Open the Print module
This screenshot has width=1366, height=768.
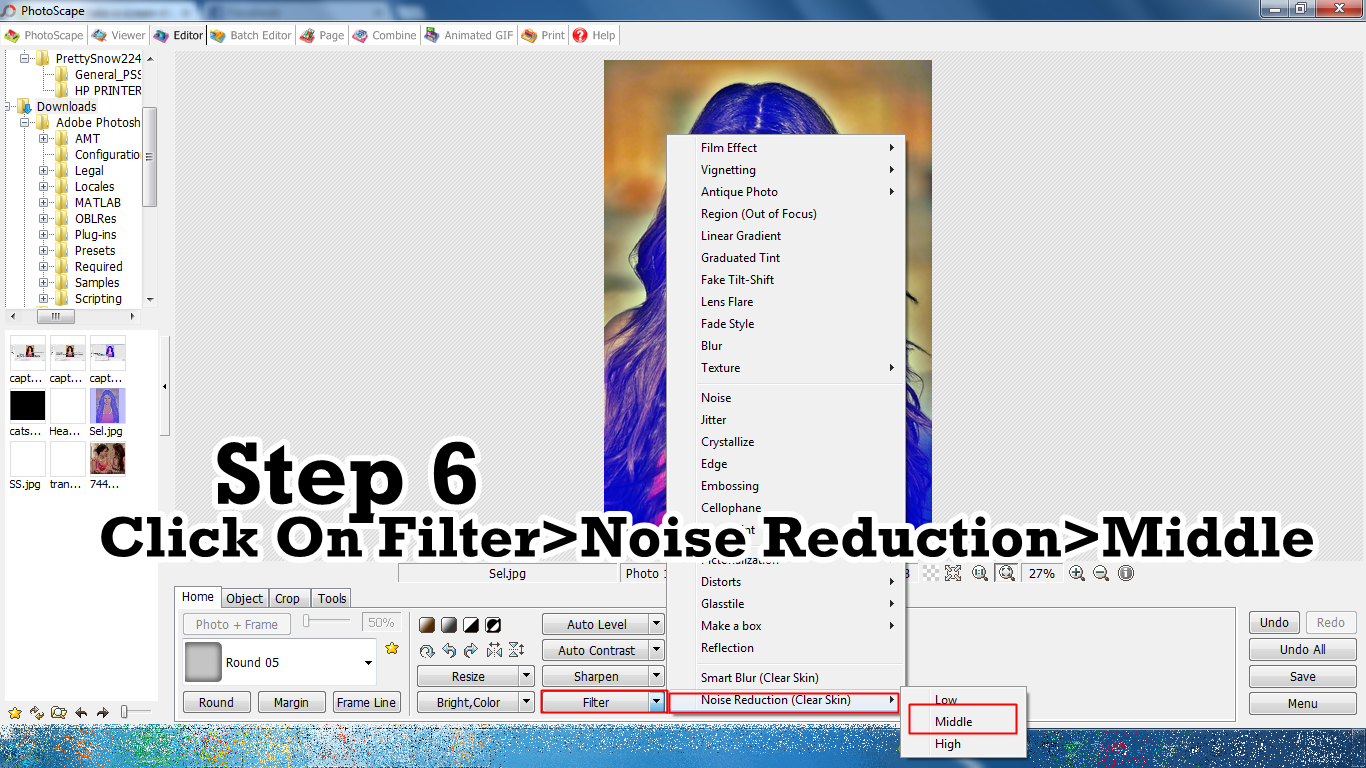tap(542, 35)
